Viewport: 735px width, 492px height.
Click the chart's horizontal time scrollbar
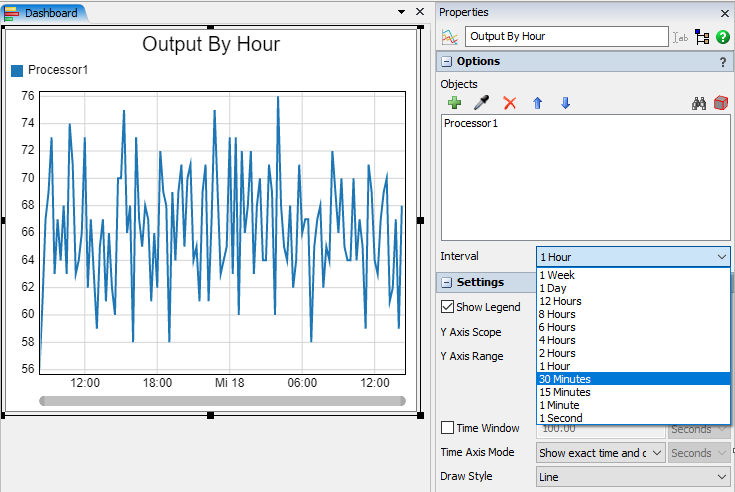(x=222, y=401)
